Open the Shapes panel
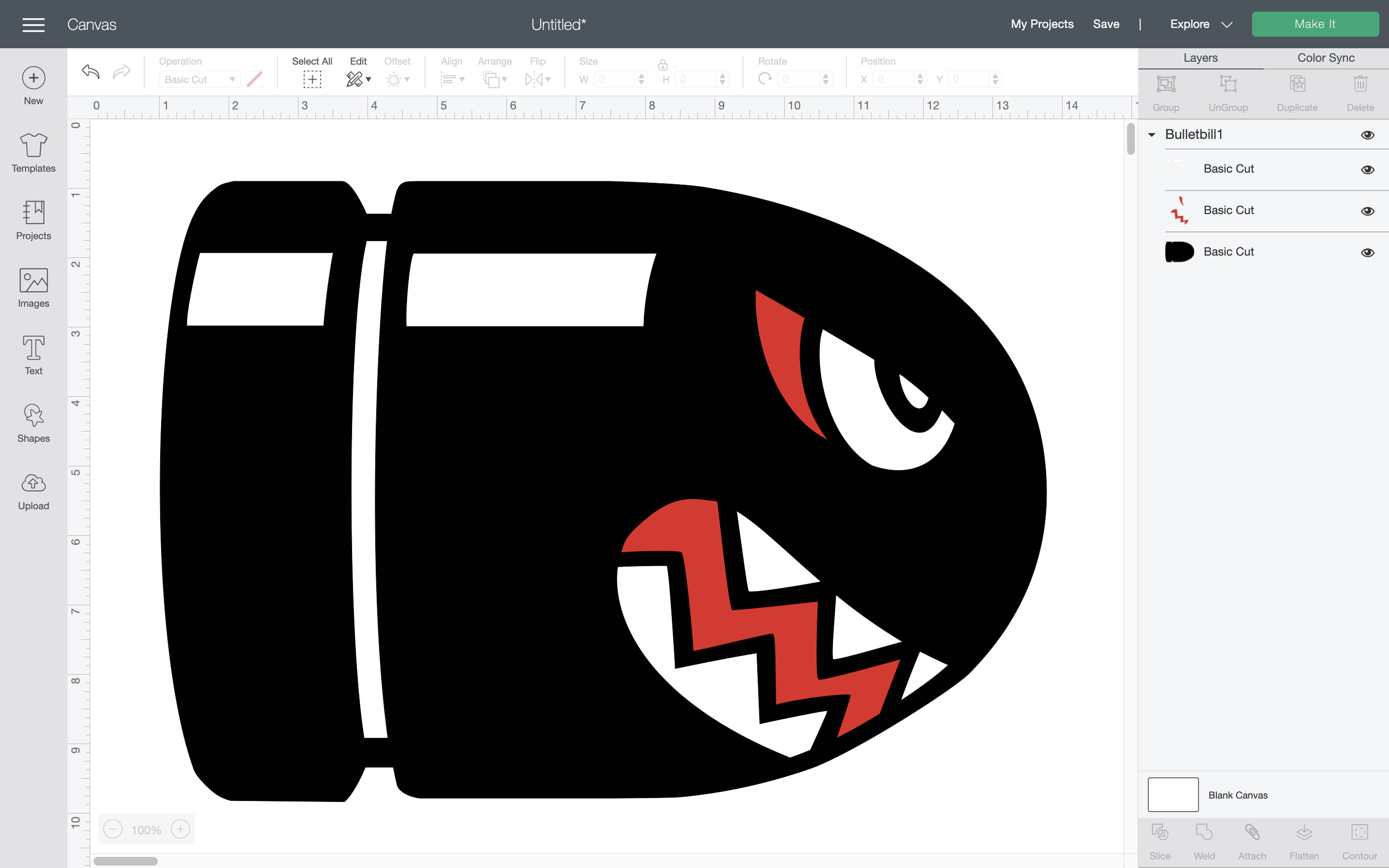 tap(33, 422)
